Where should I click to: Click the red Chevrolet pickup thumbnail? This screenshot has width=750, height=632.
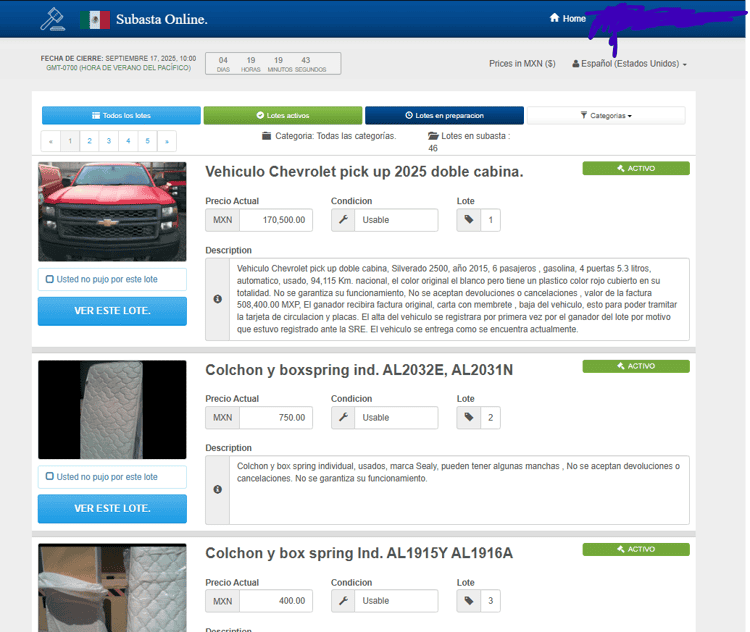112,211
